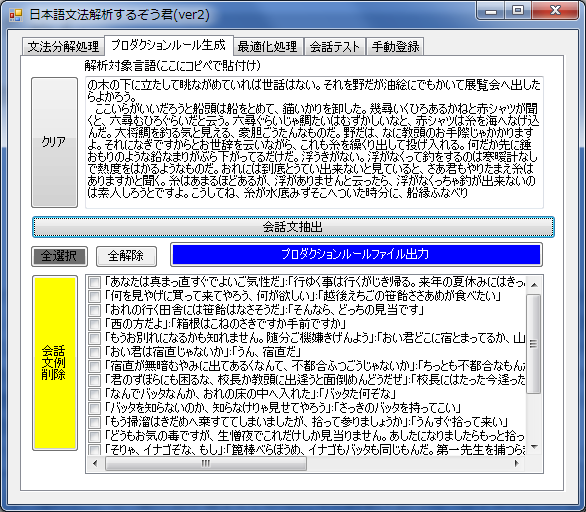Image resolution: width=586 pixels, height=512 pixels.
Task: Enable checkbox for 「おい君は宿直じゃないか」 item
Action: coord(94,352)
